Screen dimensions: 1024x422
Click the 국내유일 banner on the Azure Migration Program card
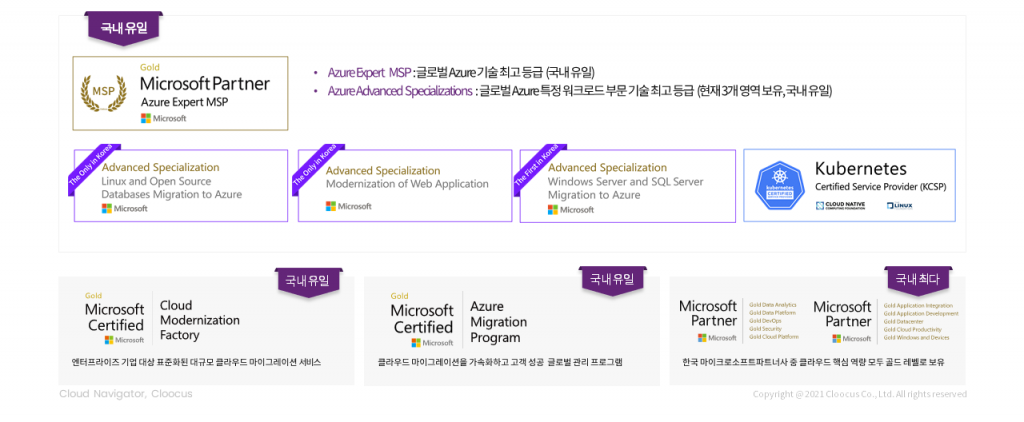point(612,280)
